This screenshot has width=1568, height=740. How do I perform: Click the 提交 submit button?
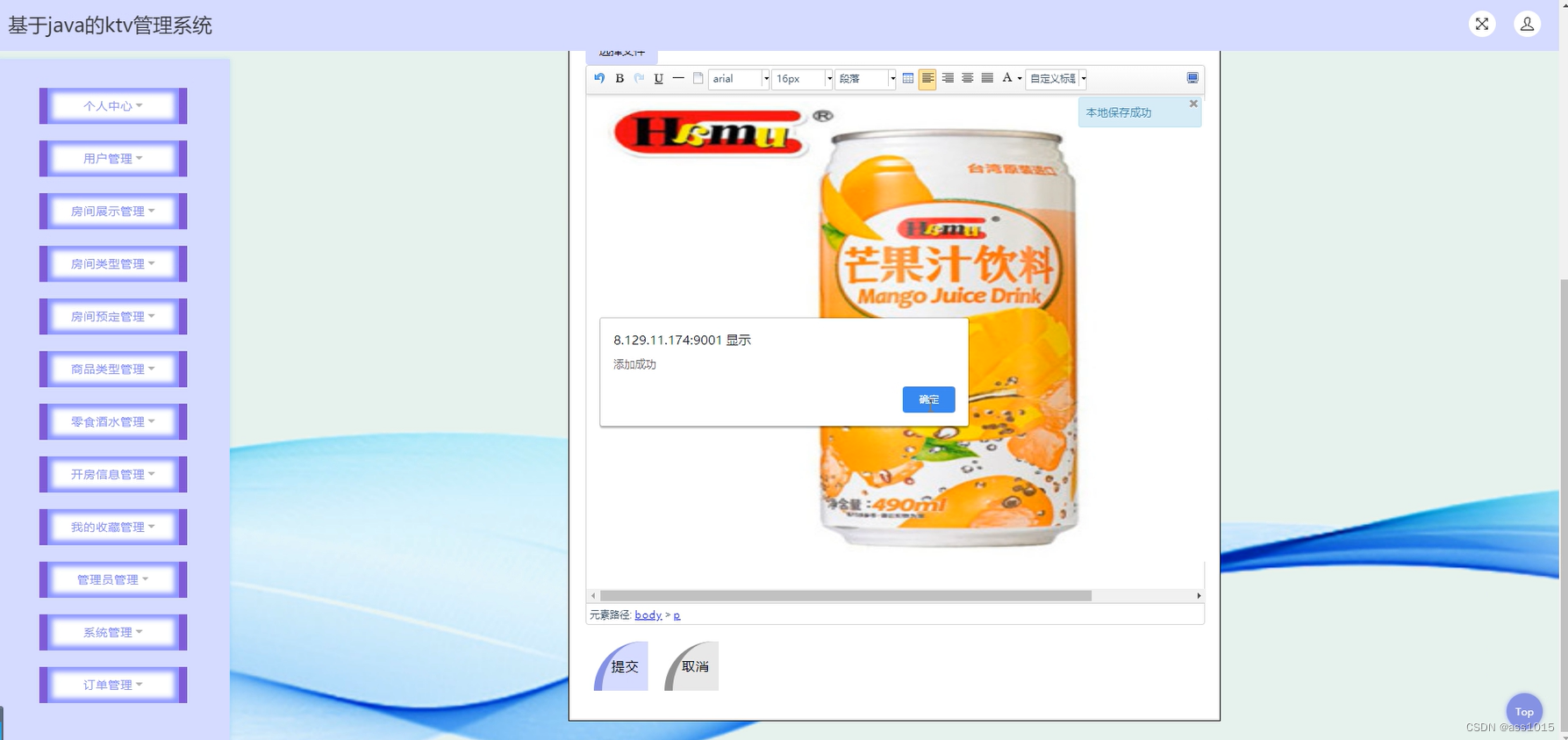pyautogui.click(x=621, y=666)
